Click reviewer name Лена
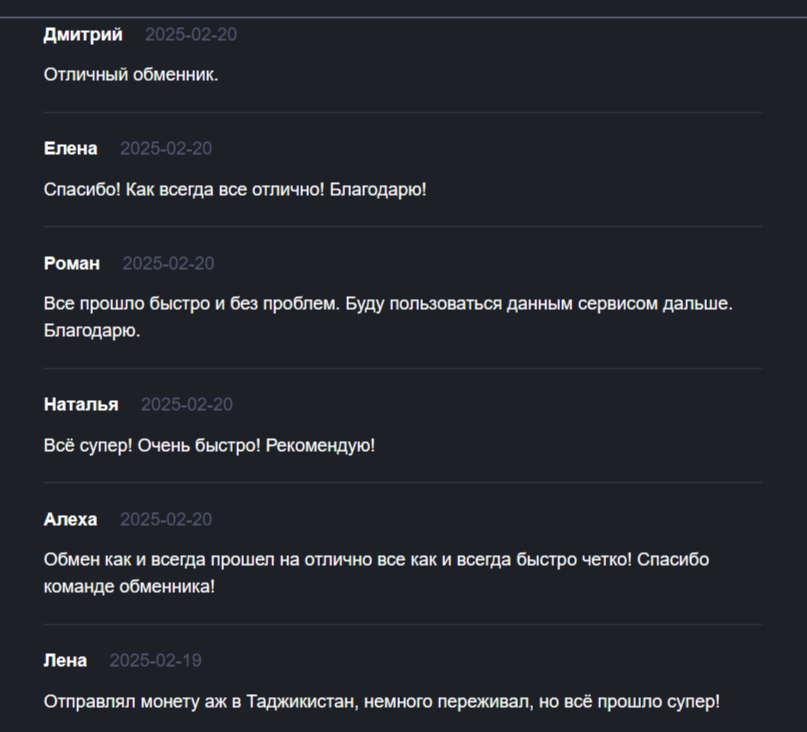Image resolution: width=807 pixels, height=732 pixels. pyautogui.click(x=65, y=661)
